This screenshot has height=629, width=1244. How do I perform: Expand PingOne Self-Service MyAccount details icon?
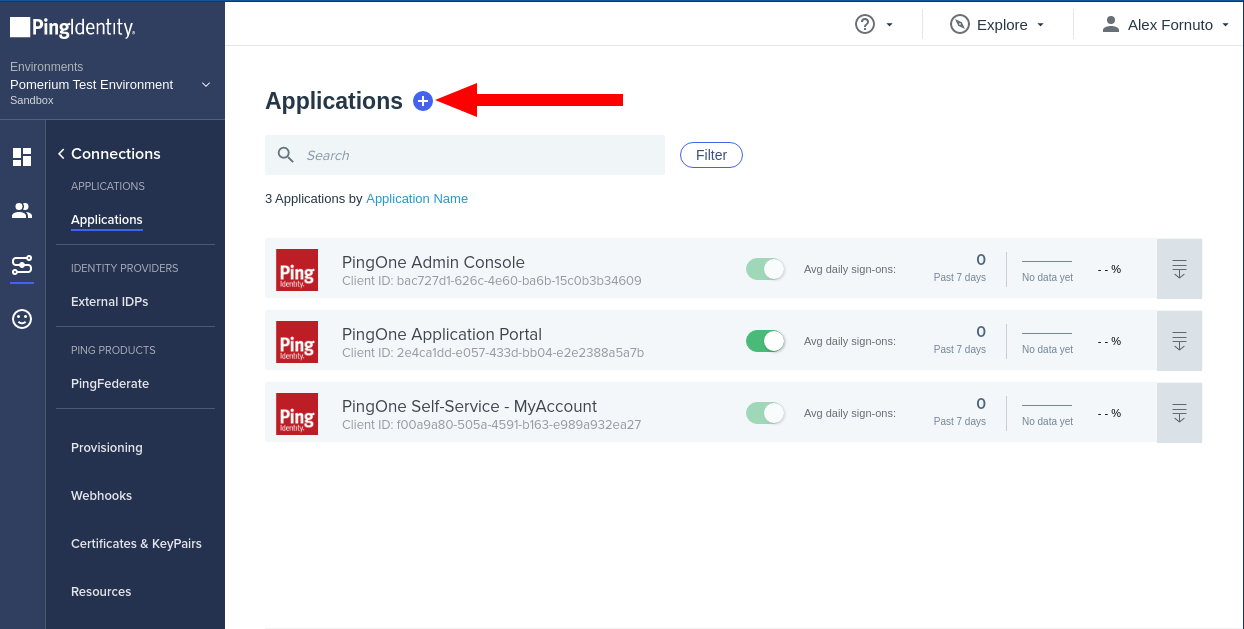(1180, 413)
